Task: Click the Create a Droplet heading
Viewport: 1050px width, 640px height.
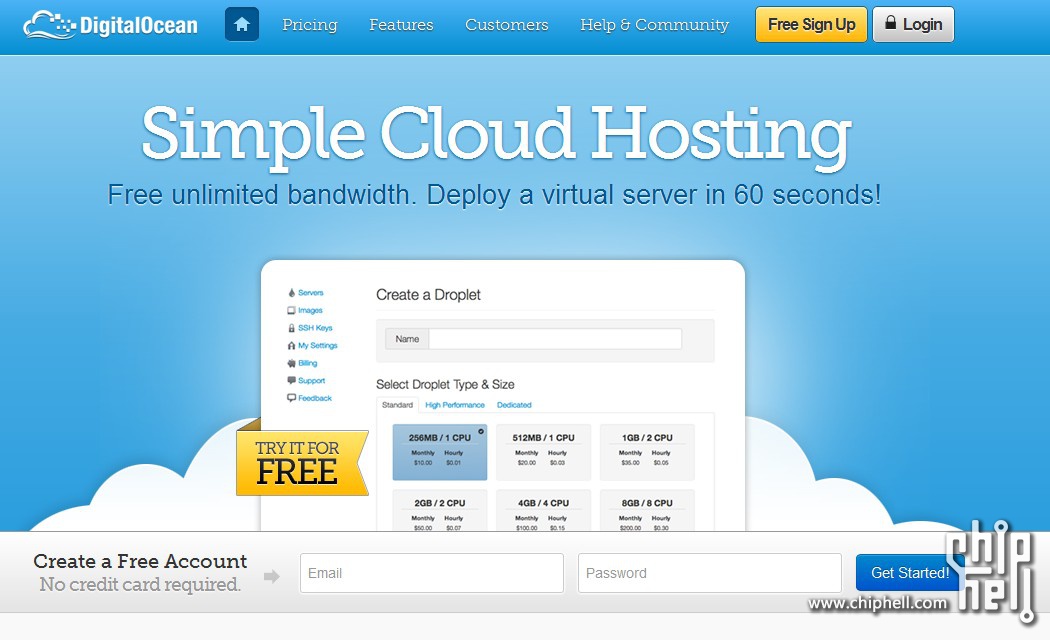Action: 429,295
